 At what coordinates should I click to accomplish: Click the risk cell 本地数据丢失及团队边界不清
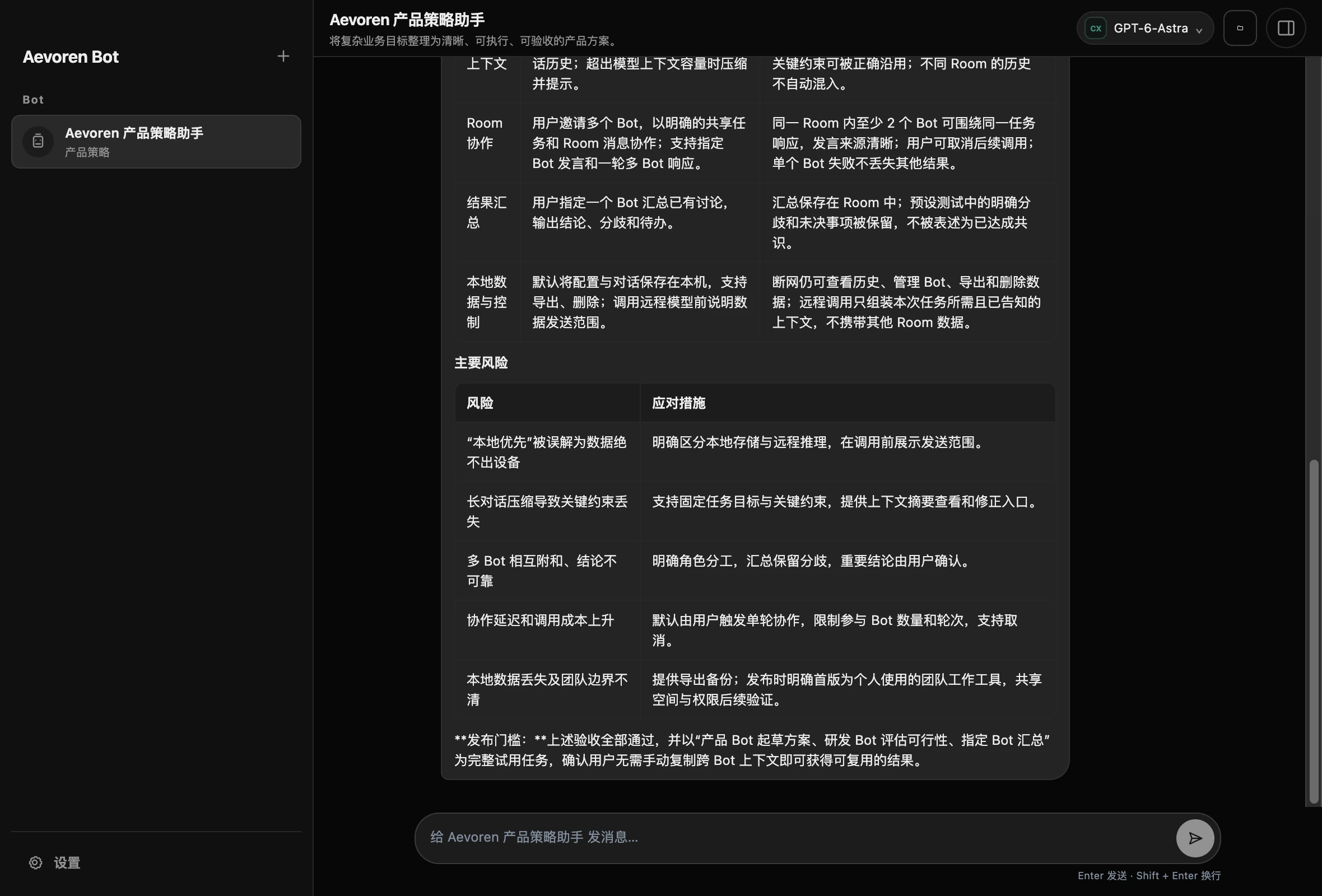click(x=547, y=689)
